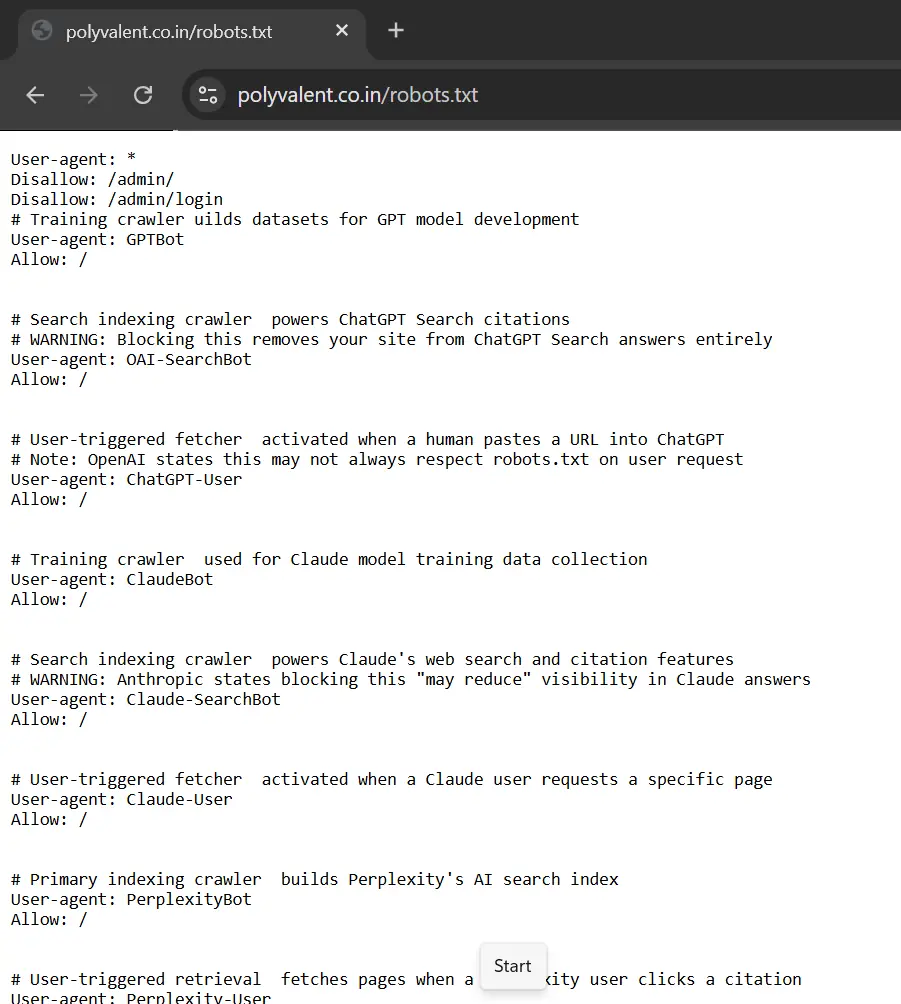Open a new tab with plus button
Viewport: 901px width, 1004px height.
tap(396, 30)
